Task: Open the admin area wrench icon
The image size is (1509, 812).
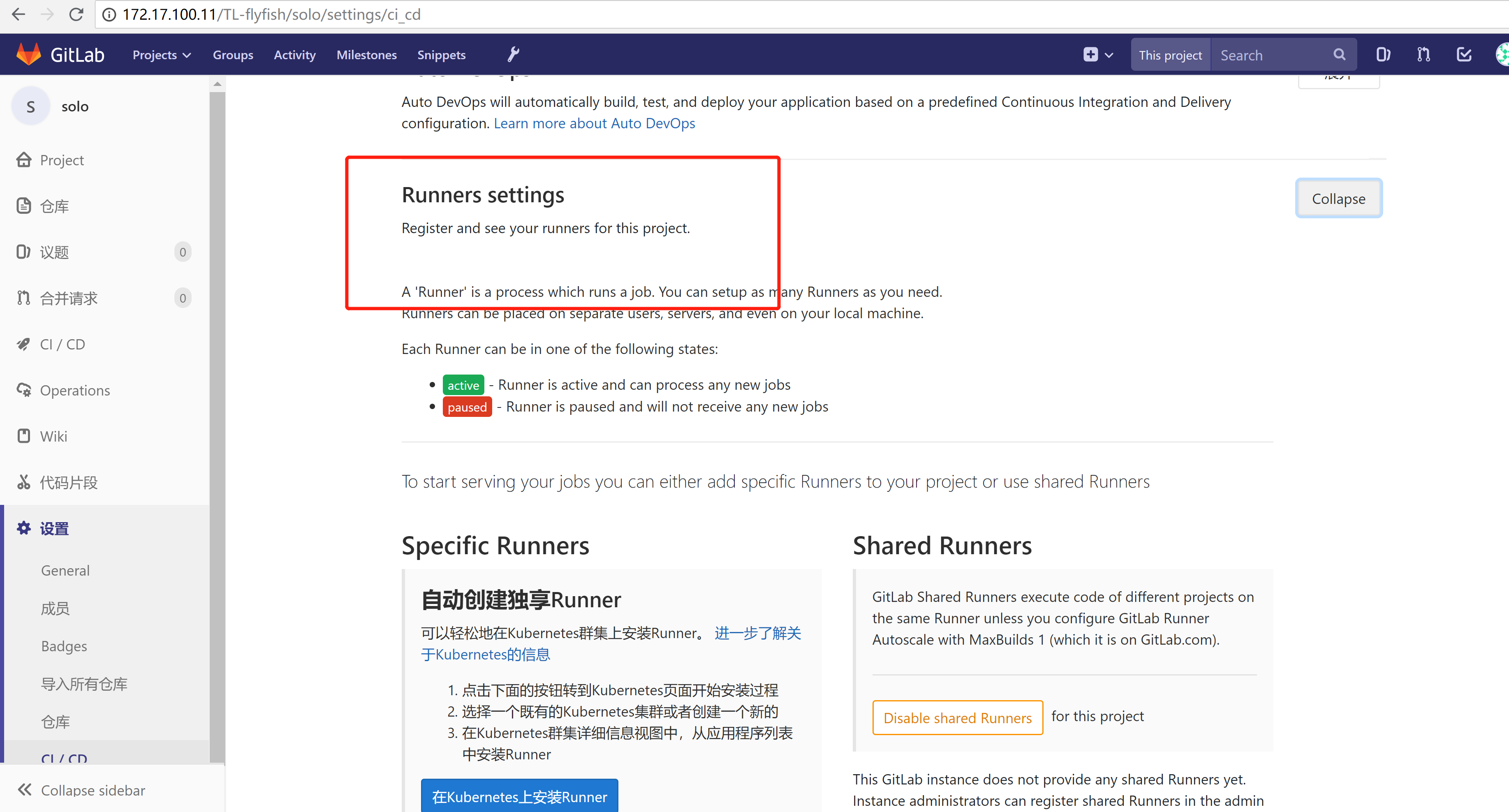Action: pyautogui.click(x=513, y=55)
